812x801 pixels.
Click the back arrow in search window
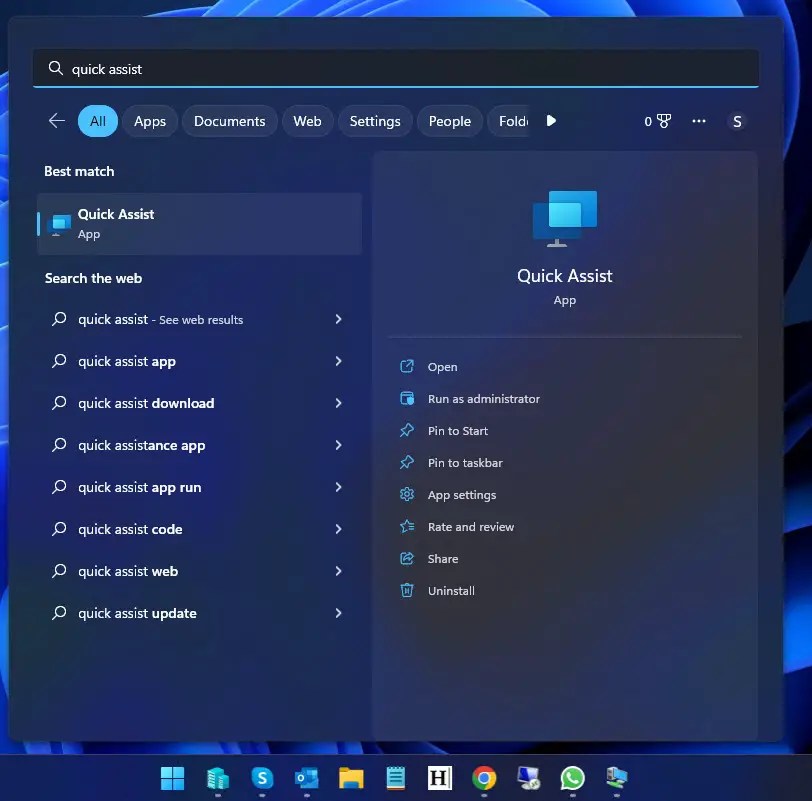point(56,120)
